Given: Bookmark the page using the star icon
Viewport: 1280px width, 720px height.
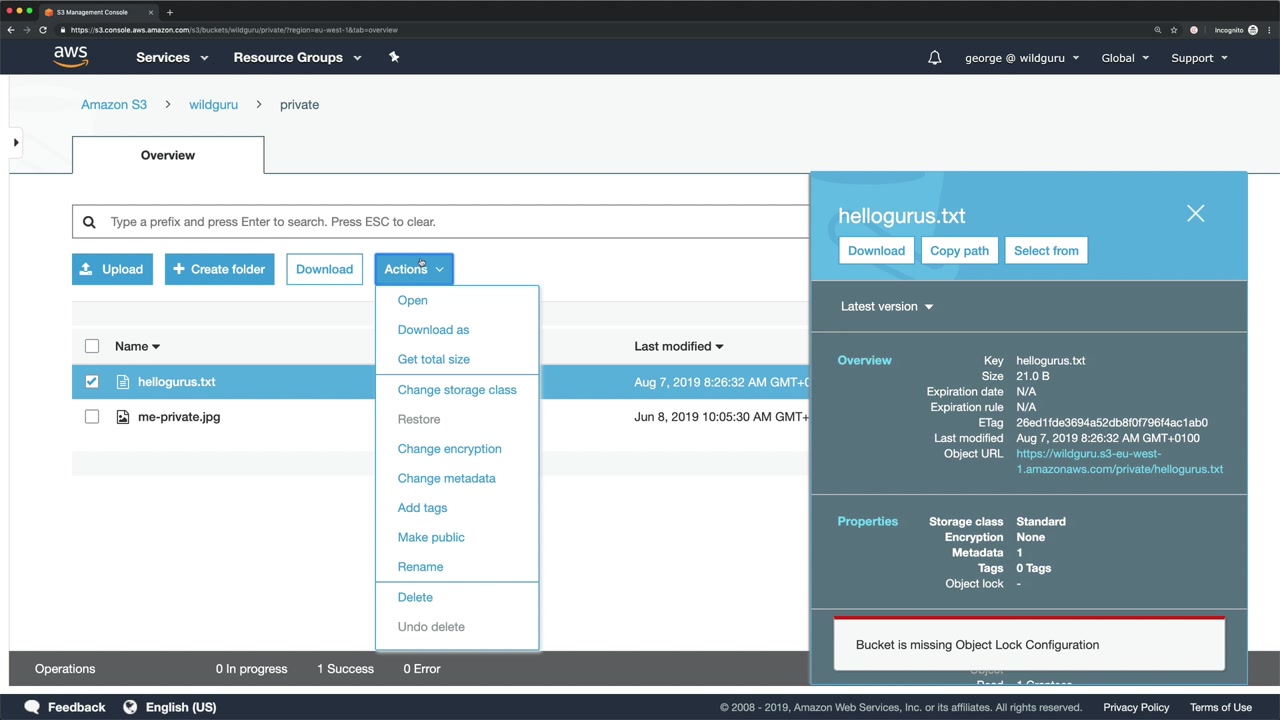Looking at the screenshot, I should point(1174,30).
